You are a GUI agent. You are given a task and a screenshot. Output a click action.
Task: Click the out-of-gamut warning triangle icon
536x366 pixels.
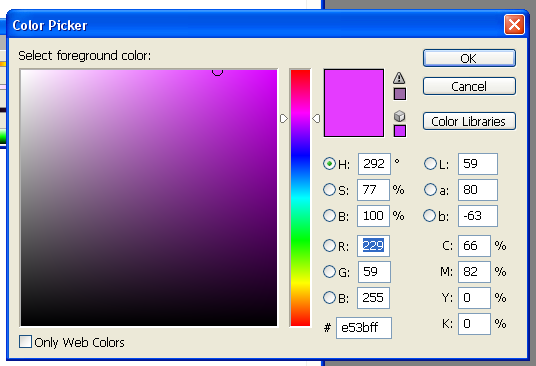(399, 78)
